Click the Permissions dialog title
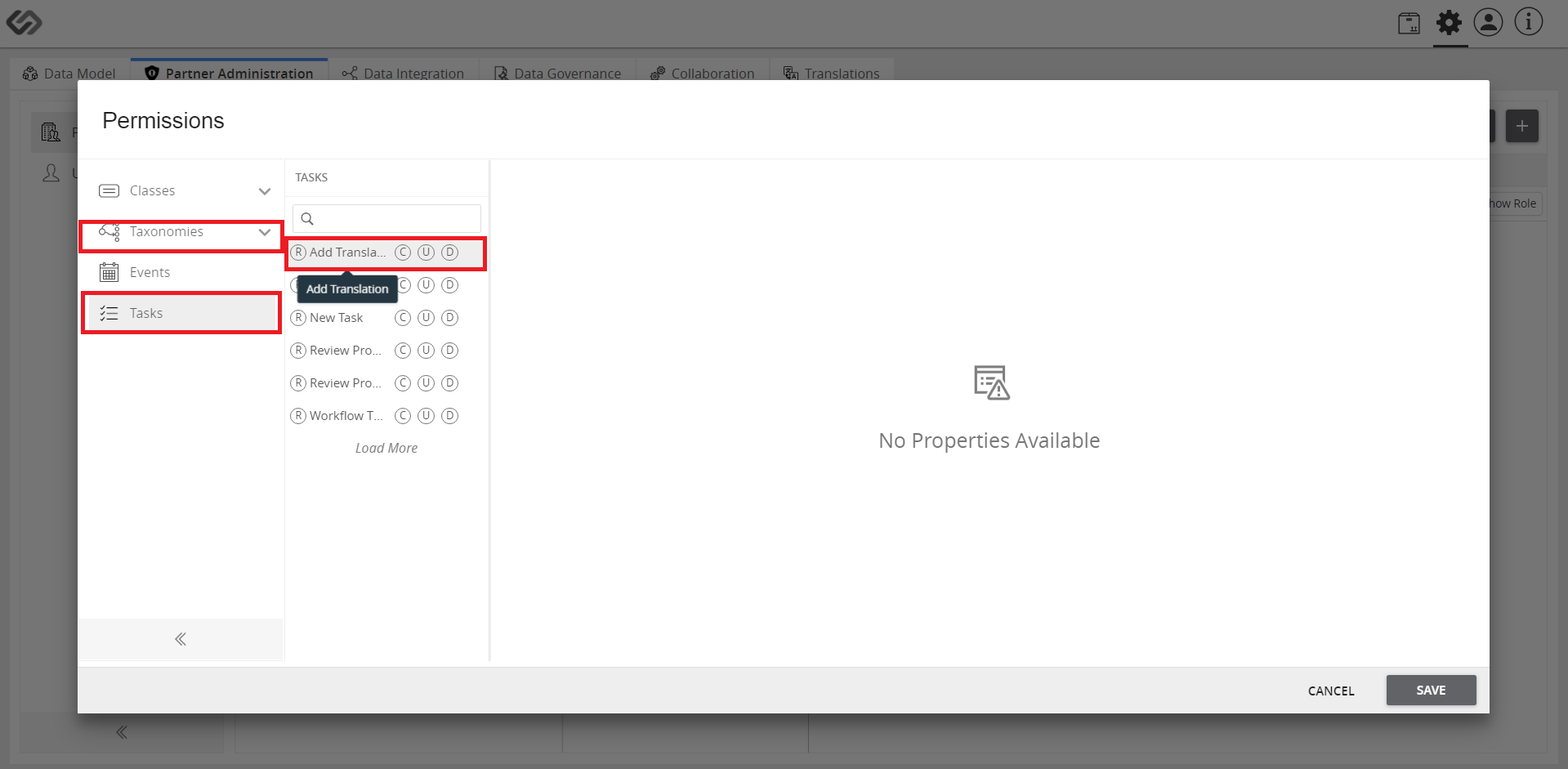This screenshot has height=769, width=1568. (163, 121)
